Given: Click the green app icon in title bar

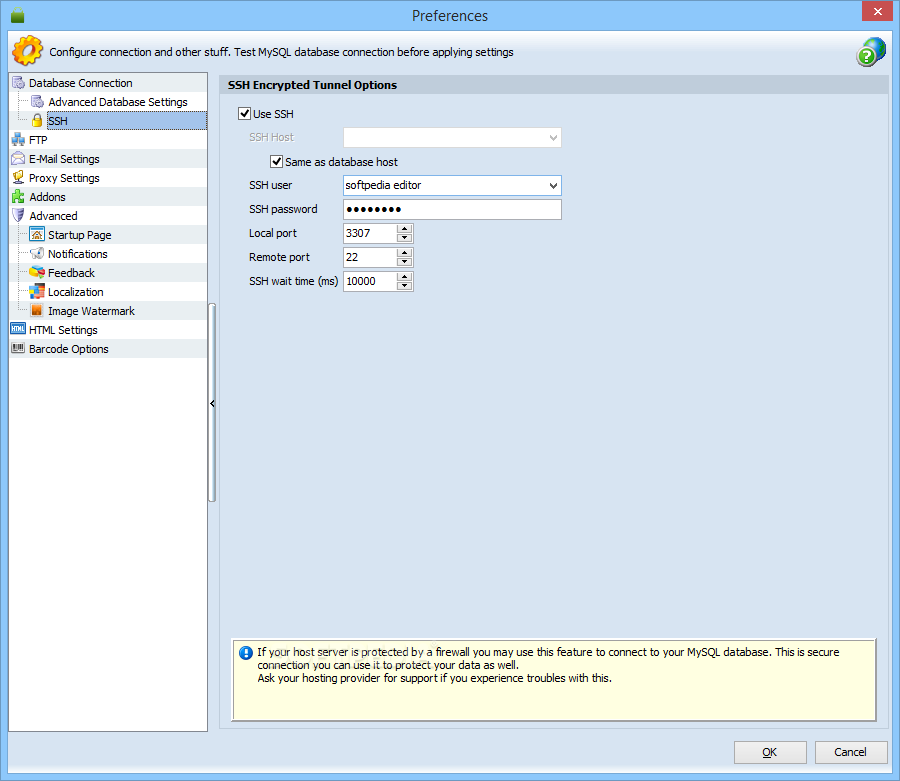Looking at the screenshot, I should (x=18, y=15).
